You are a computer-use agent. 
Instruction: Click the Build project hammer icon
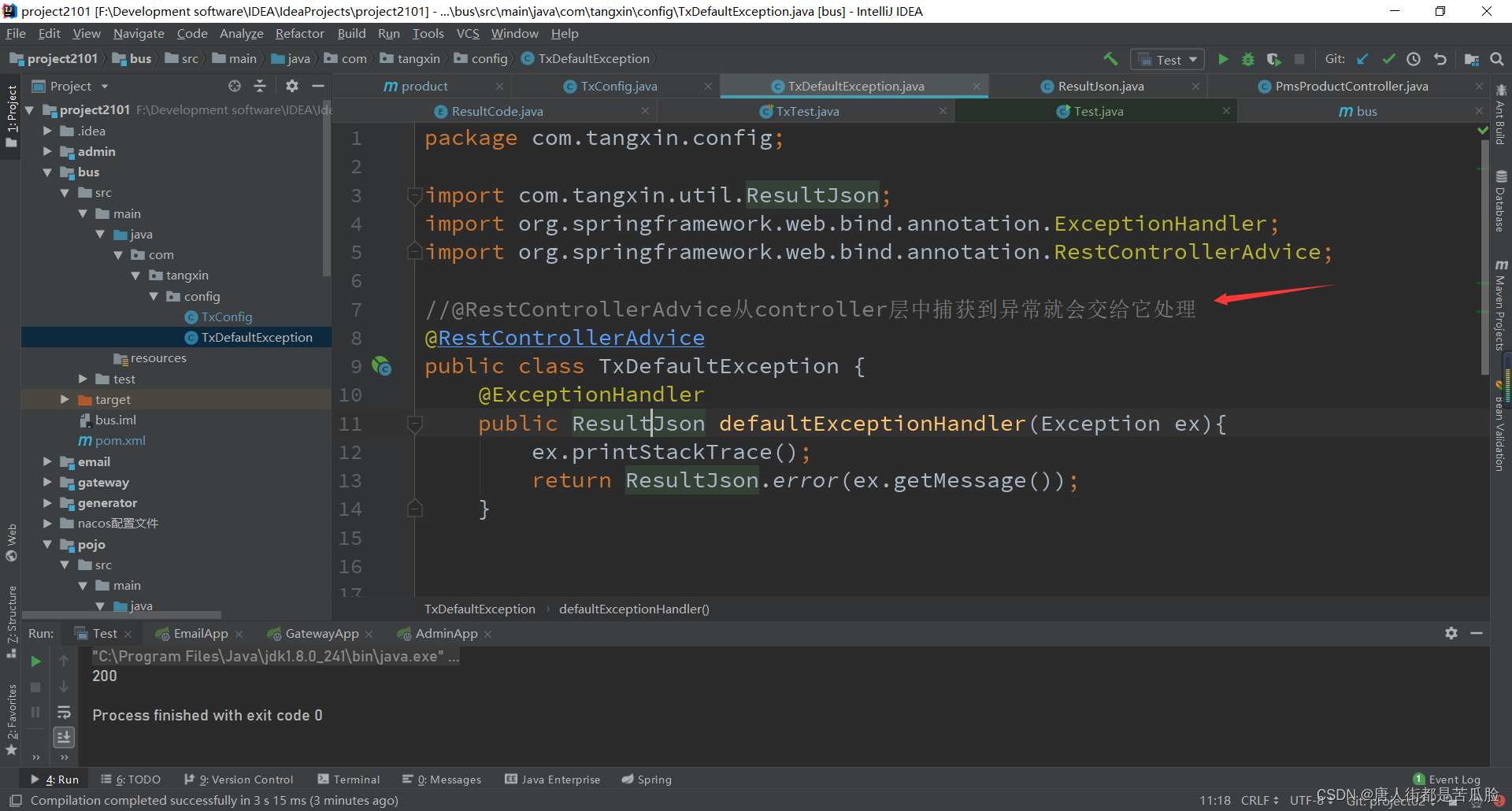tap(1110, 59)
